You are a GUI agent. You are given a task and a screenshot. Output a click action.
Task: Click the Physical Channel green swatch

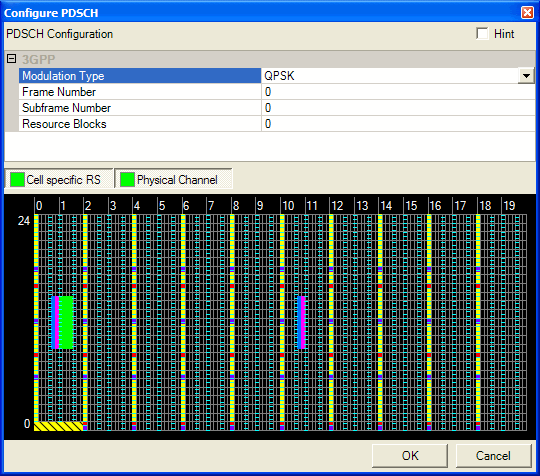127,179
